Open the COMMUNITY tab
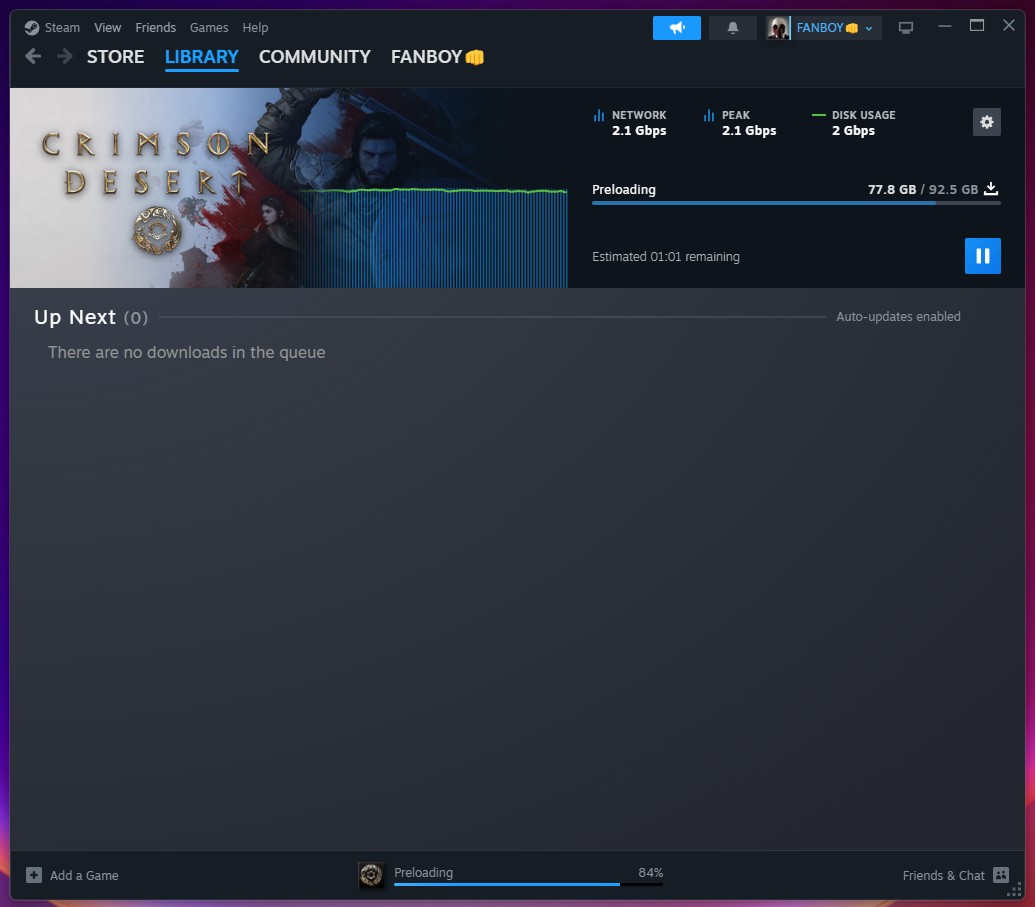 pyautogui.click(x=314, y=57)
